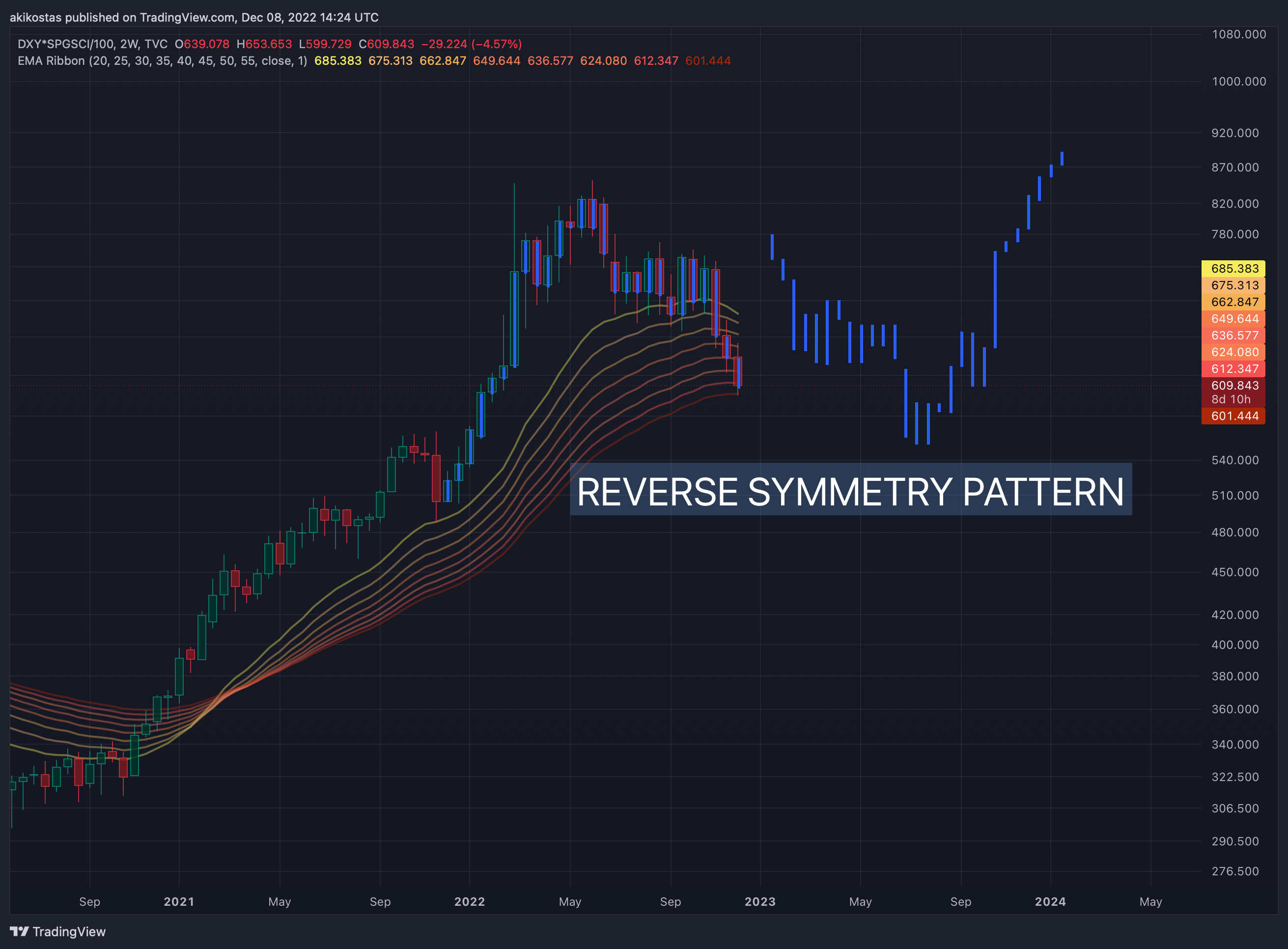Click the 'REVERSE SYMMETRY PATTERN' text annotation

[x=850, y=492]
